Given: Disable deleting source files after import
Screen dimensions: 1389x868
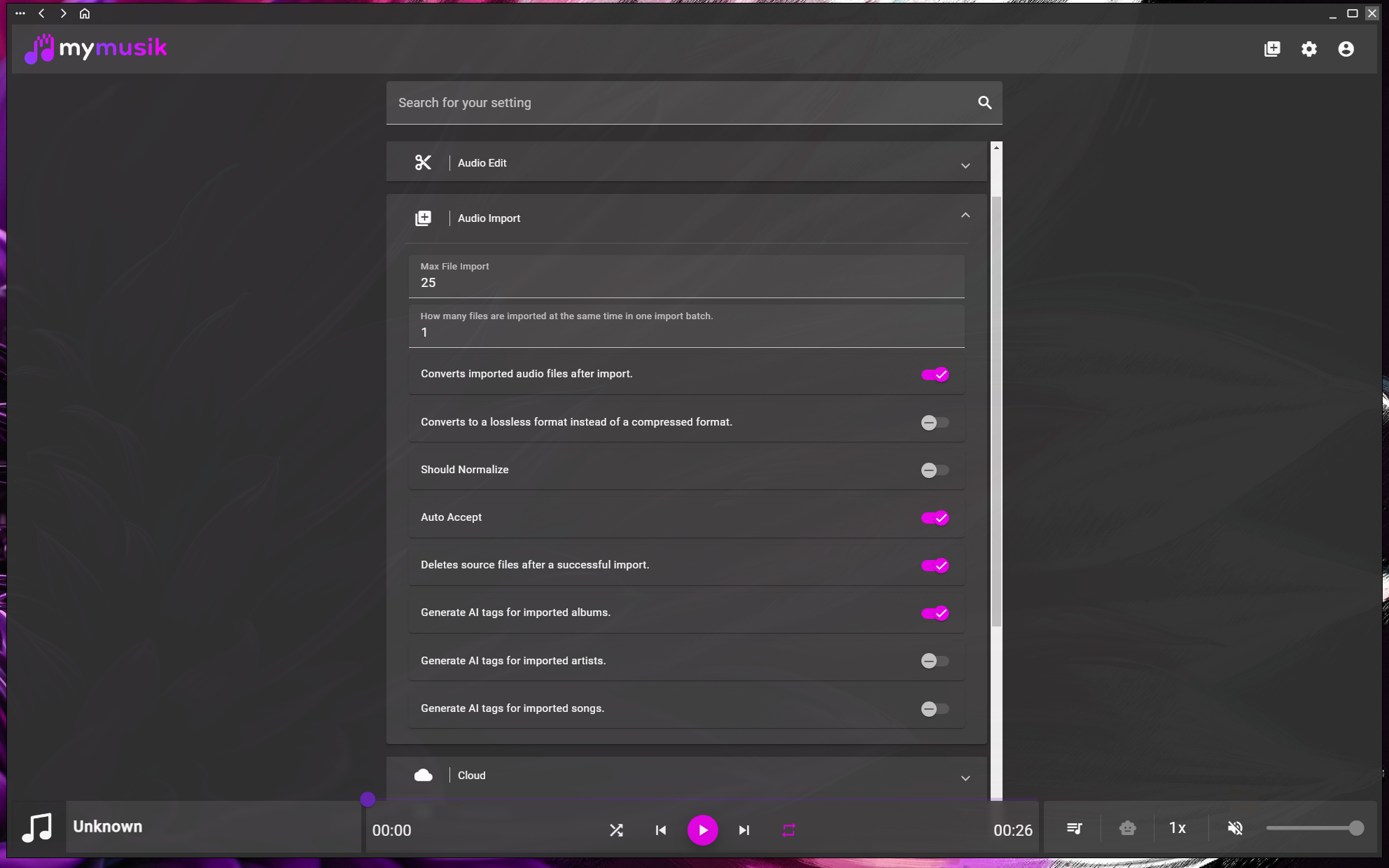Looking at the screenshot, I should tap(935, 566).
